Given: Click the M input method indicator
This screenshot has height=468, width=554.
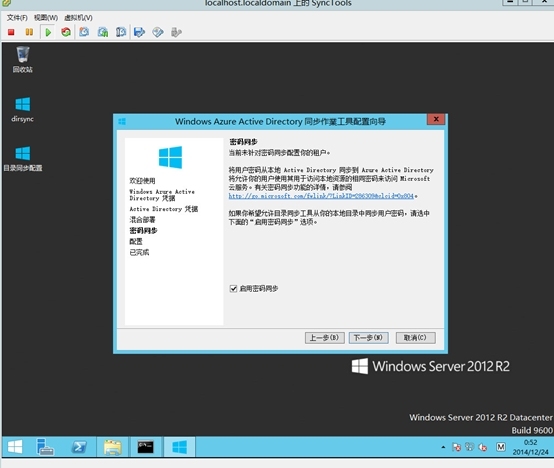Looking at the screenshot, I should click(x=501, y=447).
